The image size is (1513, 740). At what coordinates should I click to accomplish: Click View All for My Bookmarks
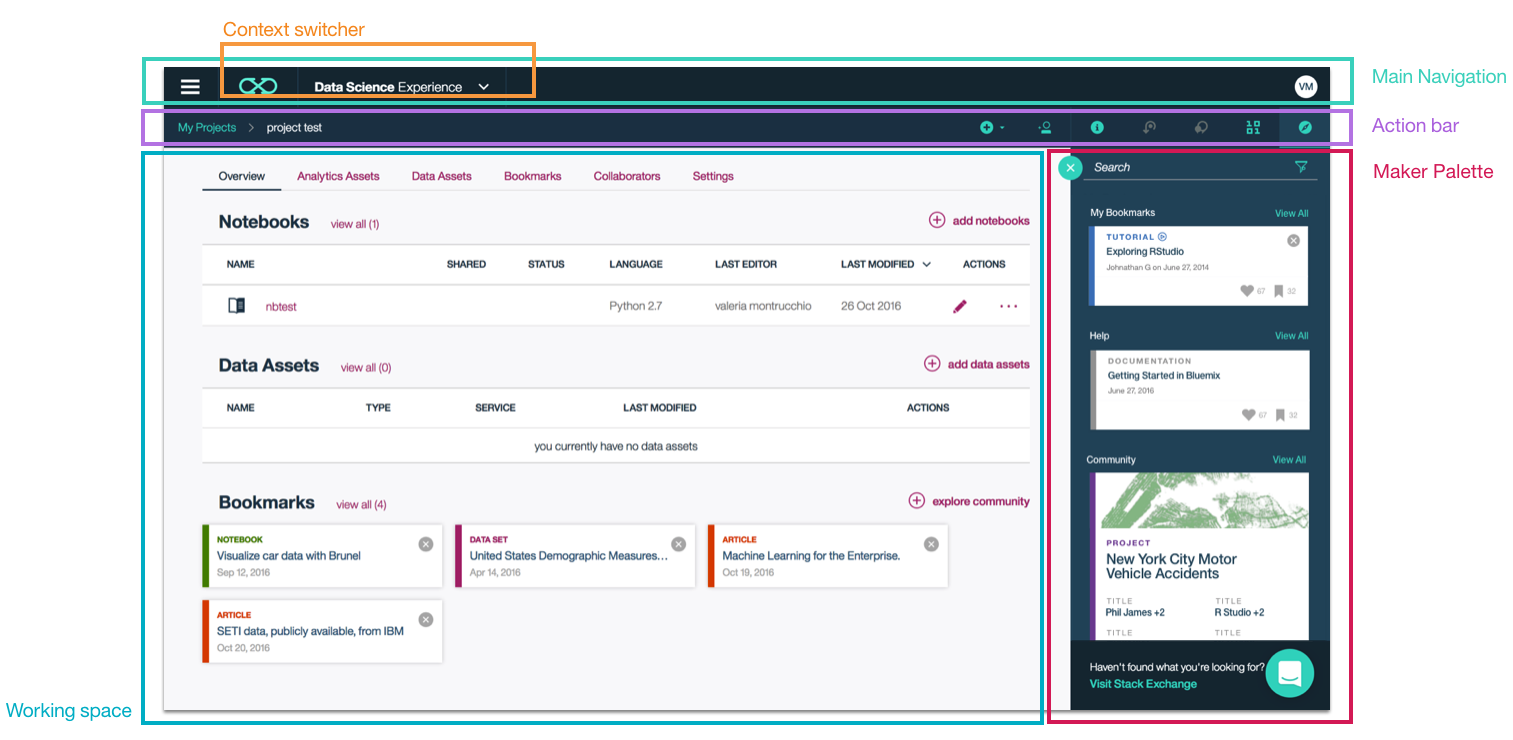click(x=1291, y=213)
